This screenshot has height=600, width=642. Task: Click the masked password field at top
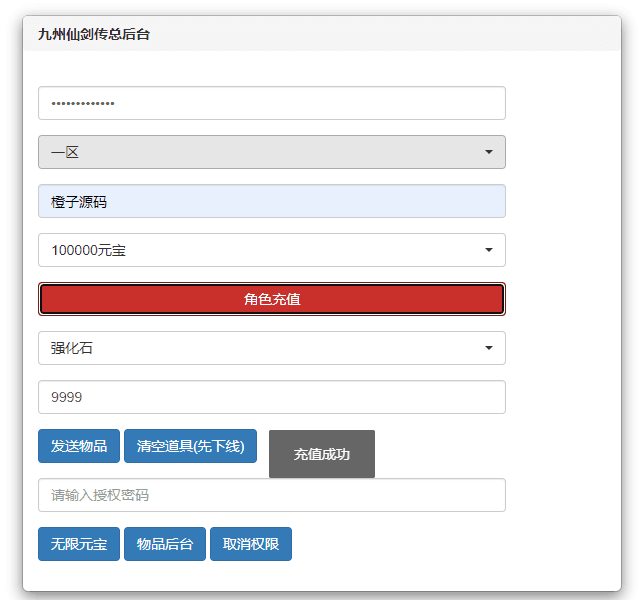click(x=271, y=103)
